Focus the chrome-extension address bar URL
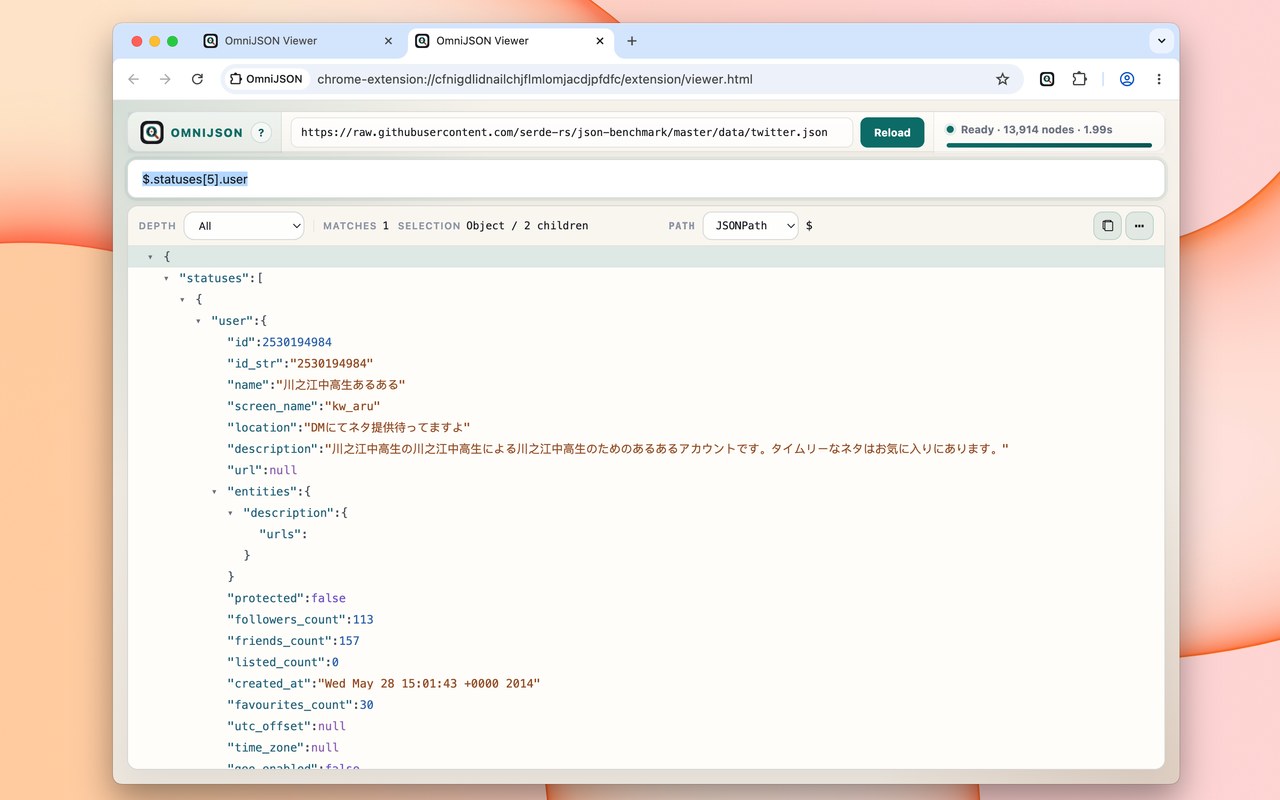The image size is (1280, 800). (x=534, y=79)
